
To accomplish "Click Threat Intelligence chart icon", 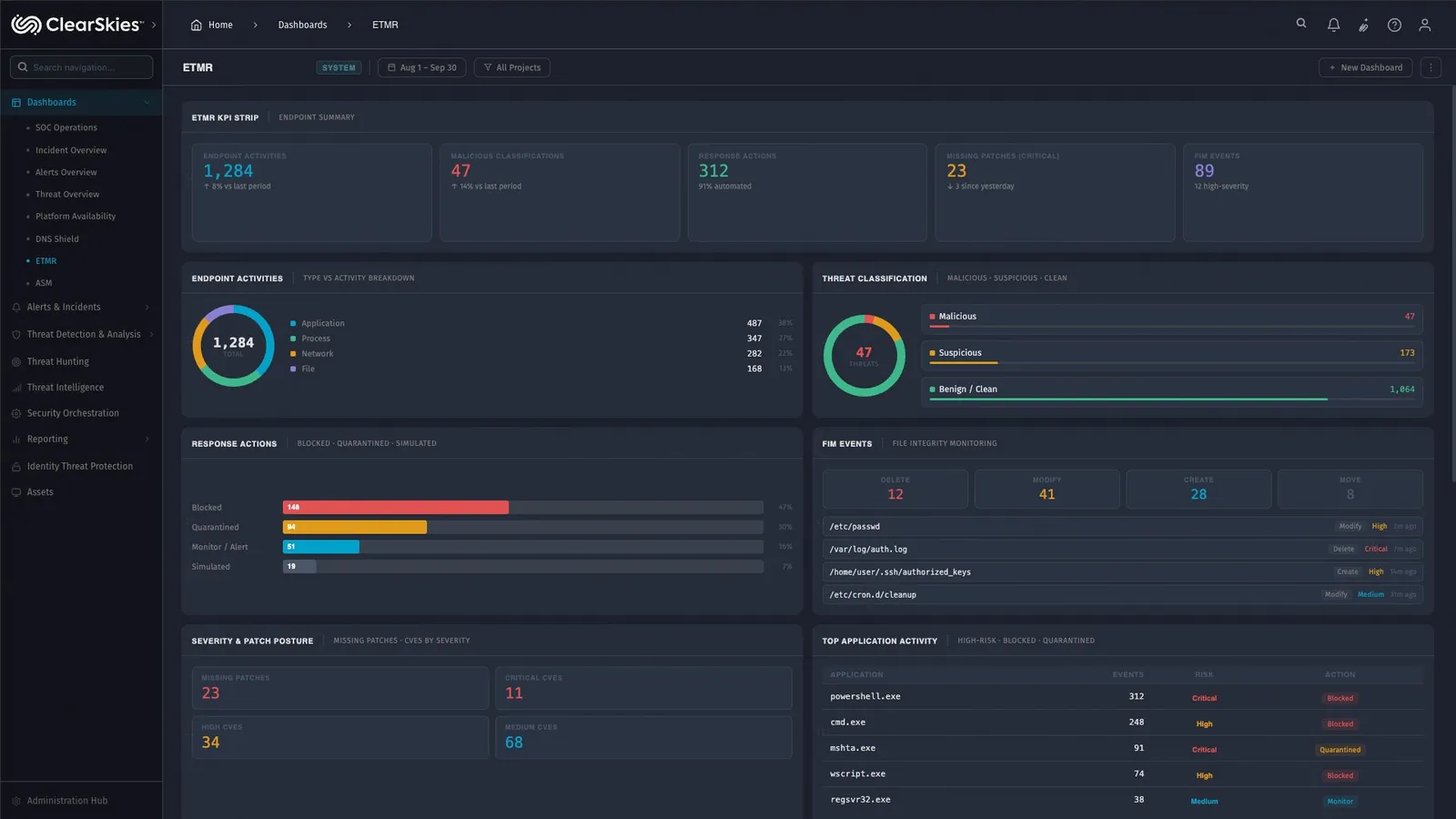I will pos(16,388).
